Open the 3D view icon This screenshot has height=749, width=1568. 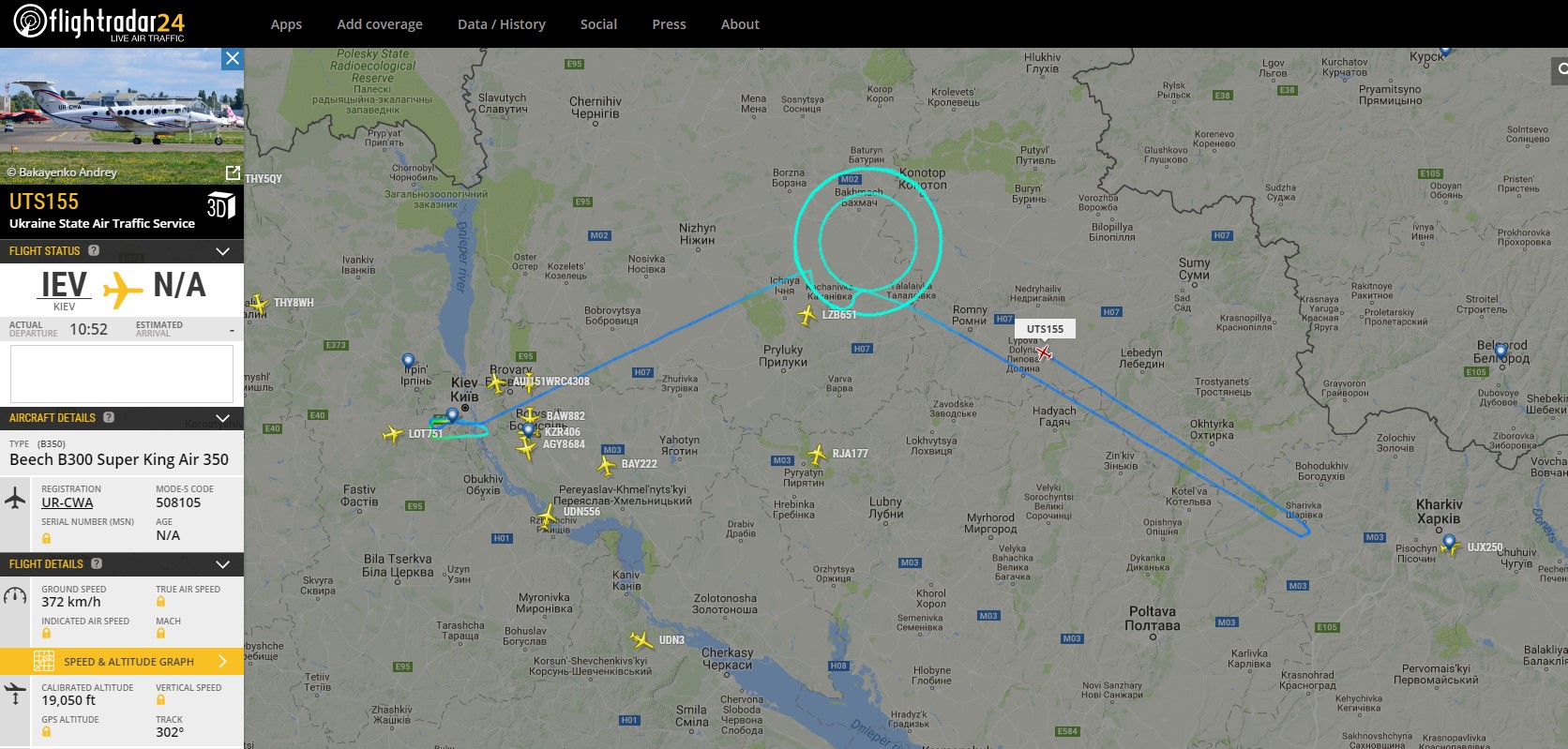tap(220, 205)
